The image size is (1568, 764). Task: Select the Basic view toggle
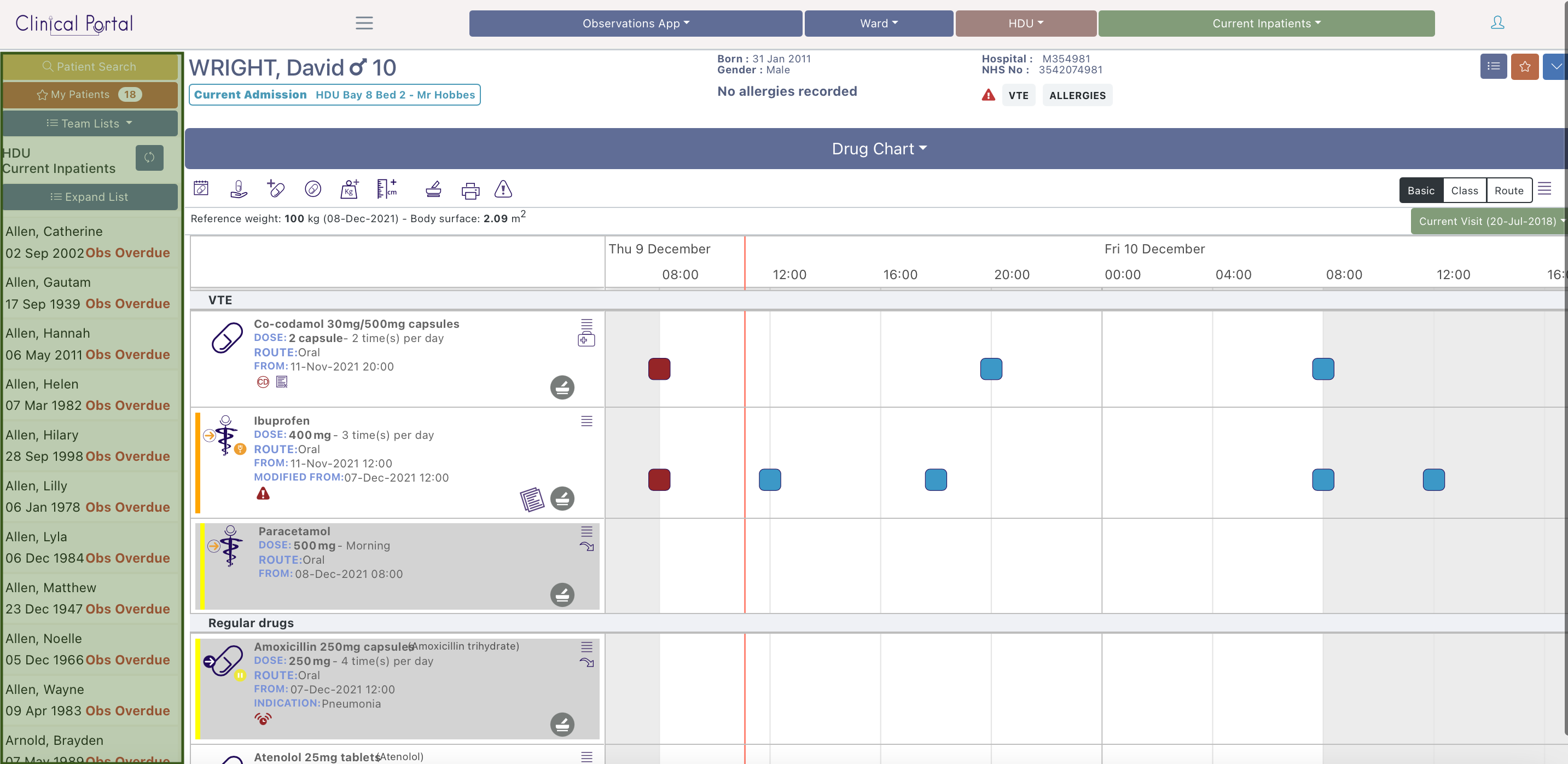1420,190
